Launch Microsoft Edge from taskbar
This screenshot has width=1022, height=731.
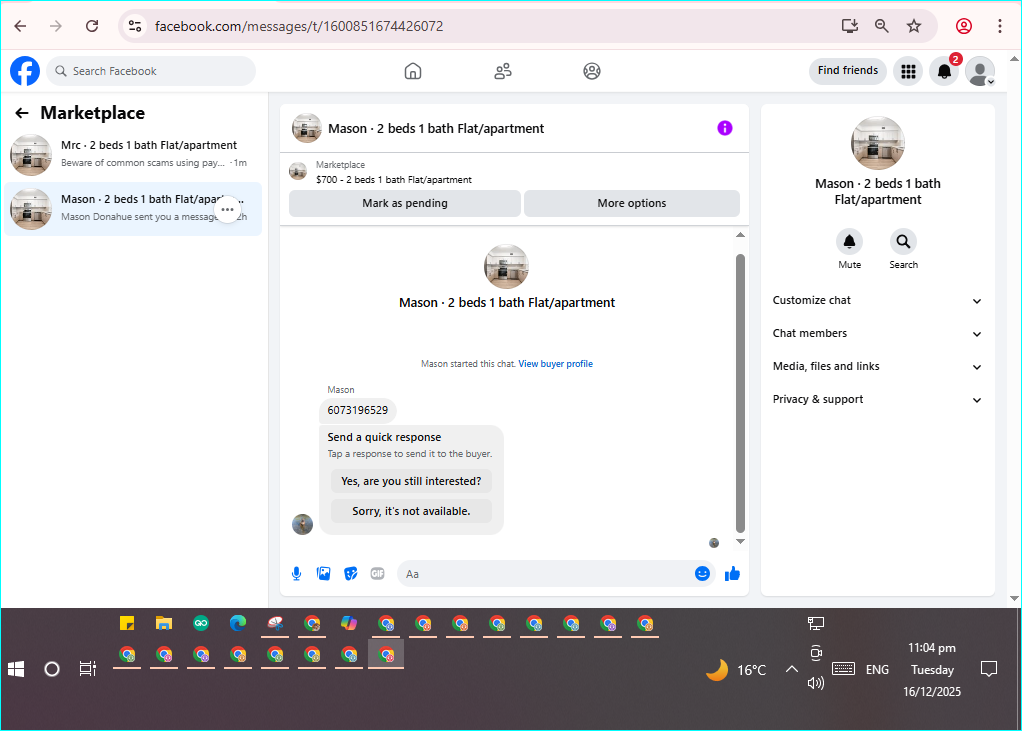[238, 624]
